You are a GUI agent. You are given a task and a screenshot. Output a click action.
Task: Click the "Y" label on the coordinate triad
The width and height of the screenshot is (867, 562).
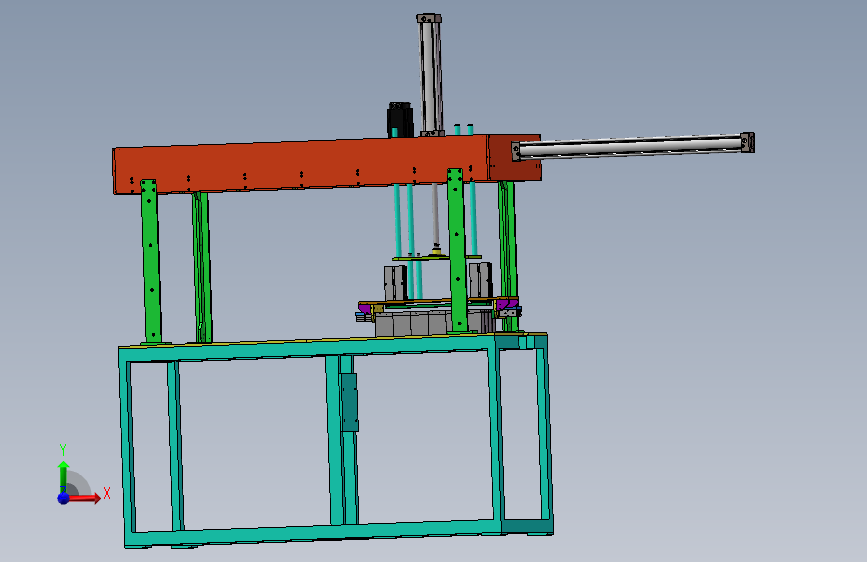(63, 450)
